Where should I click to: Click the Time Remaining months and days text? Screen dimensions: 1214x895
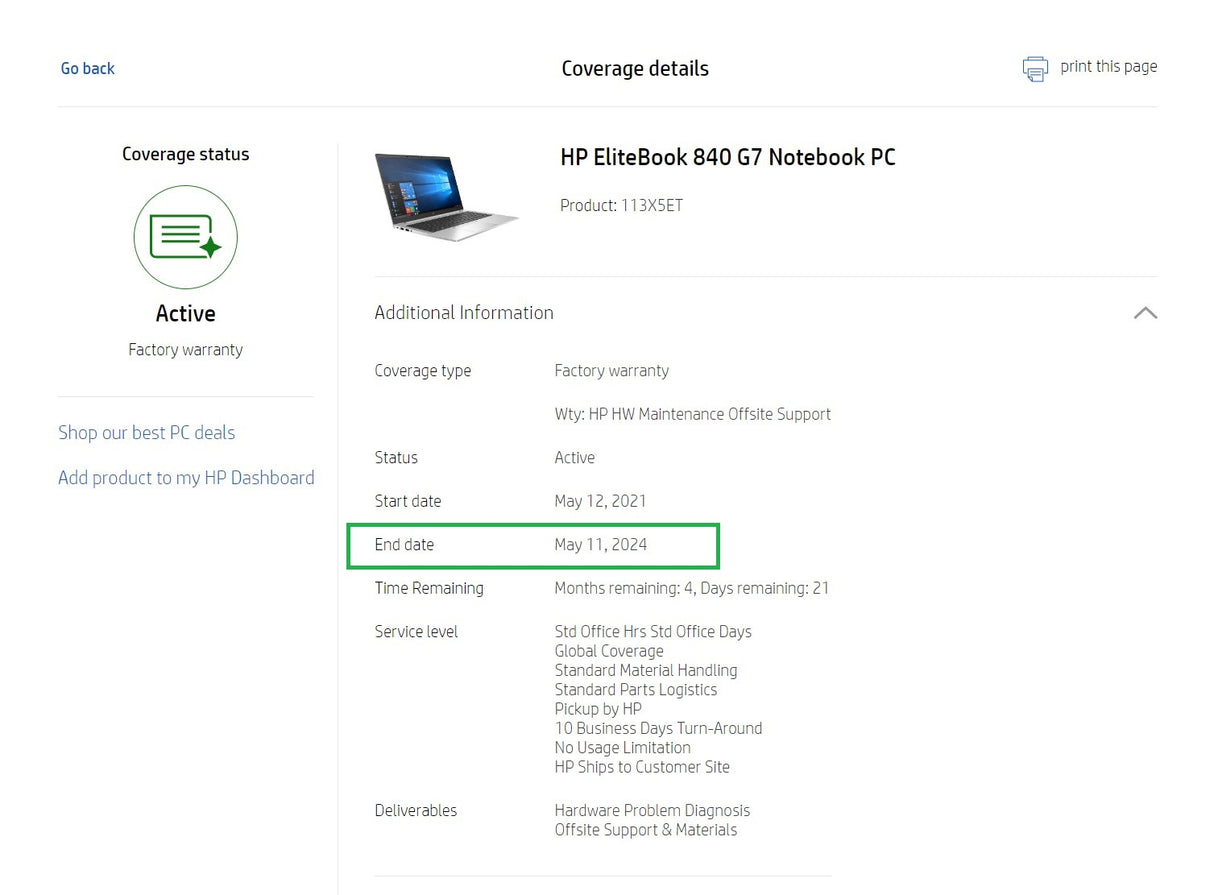point(691,589)
